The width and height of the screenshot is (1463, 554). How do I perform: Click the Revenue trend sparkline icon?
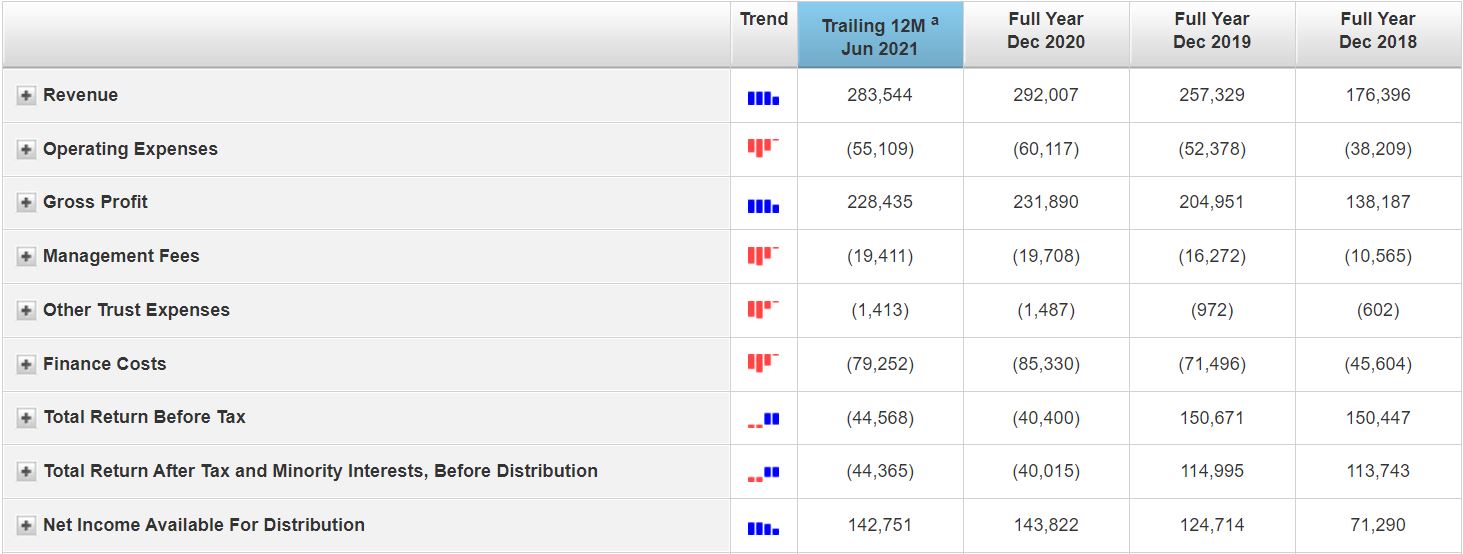763,98
